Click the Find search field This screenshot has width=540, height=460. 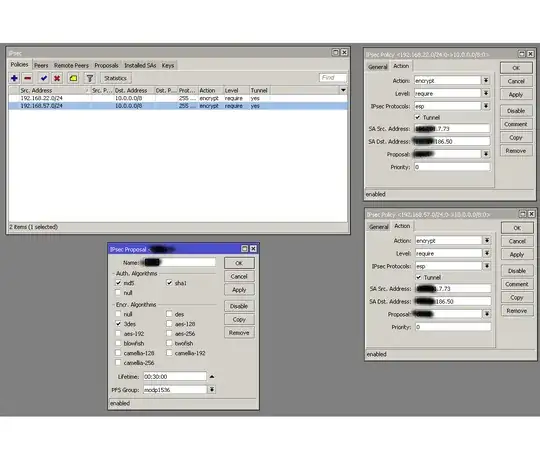click(333, 78)
